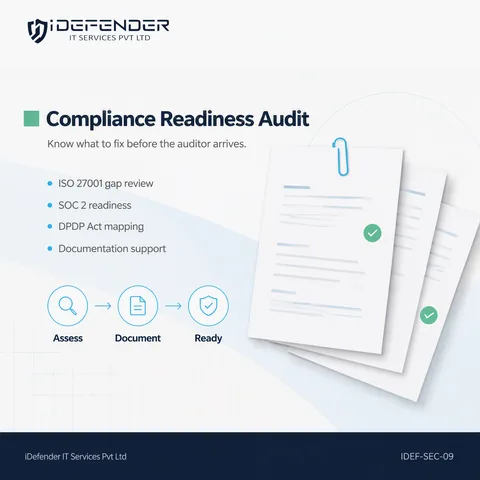Click the green checkmark on front page
This screenshot has width=480, height=480.
coord(372,233)
